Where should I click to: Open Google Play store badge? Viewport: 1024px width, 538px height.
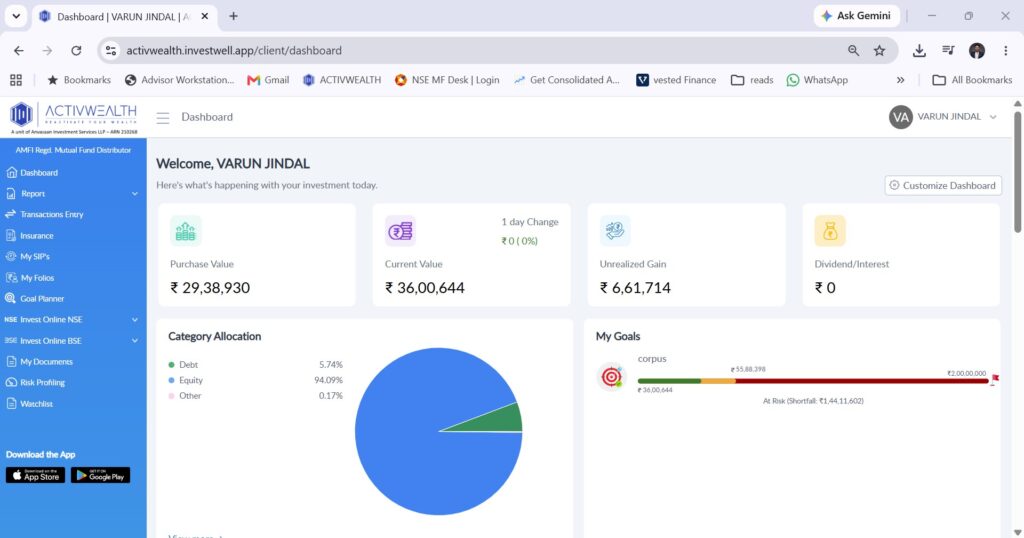pos(101,475)
